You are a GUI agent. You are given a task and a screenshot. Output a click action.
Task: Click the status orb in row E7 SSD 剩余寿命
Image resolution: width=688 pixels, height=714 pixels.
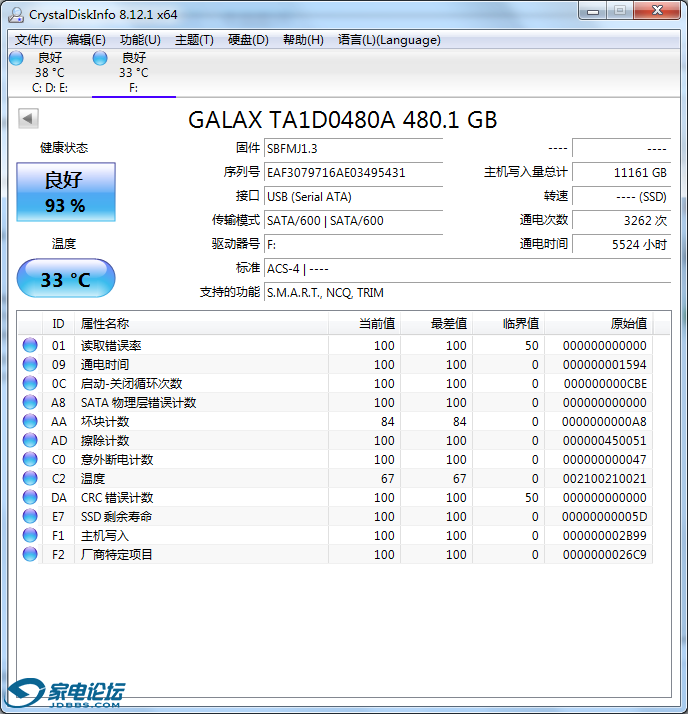[x=30, y=516]
